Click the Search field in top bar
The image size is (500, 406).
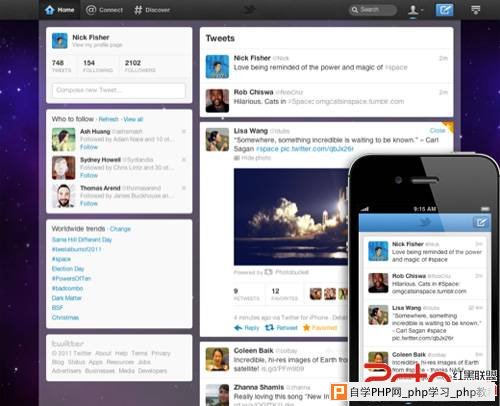point(373,10)
